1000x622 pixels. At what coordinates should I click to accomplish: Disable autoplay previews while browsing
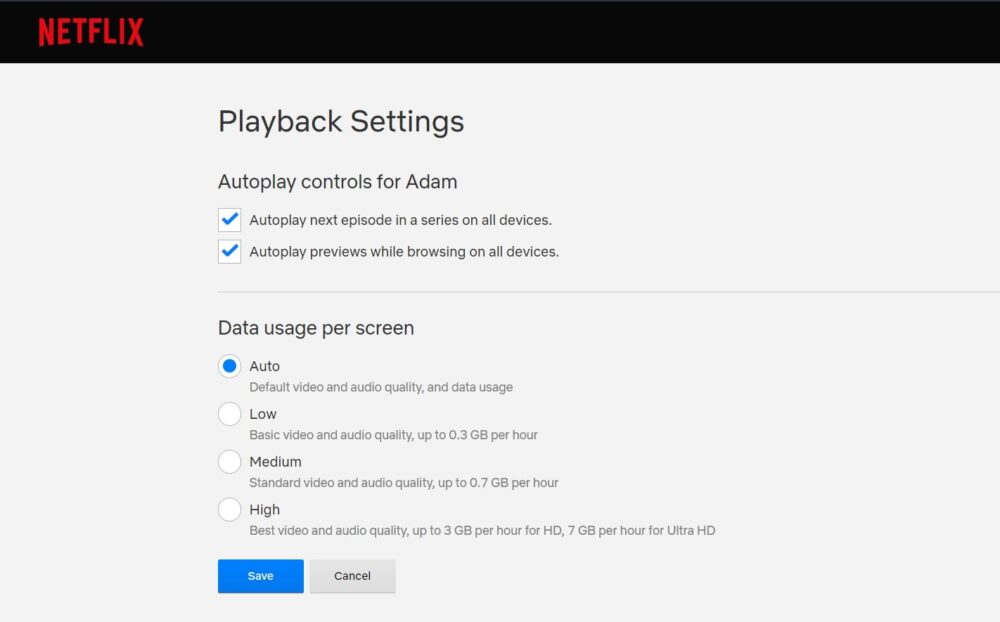(229, 251)
